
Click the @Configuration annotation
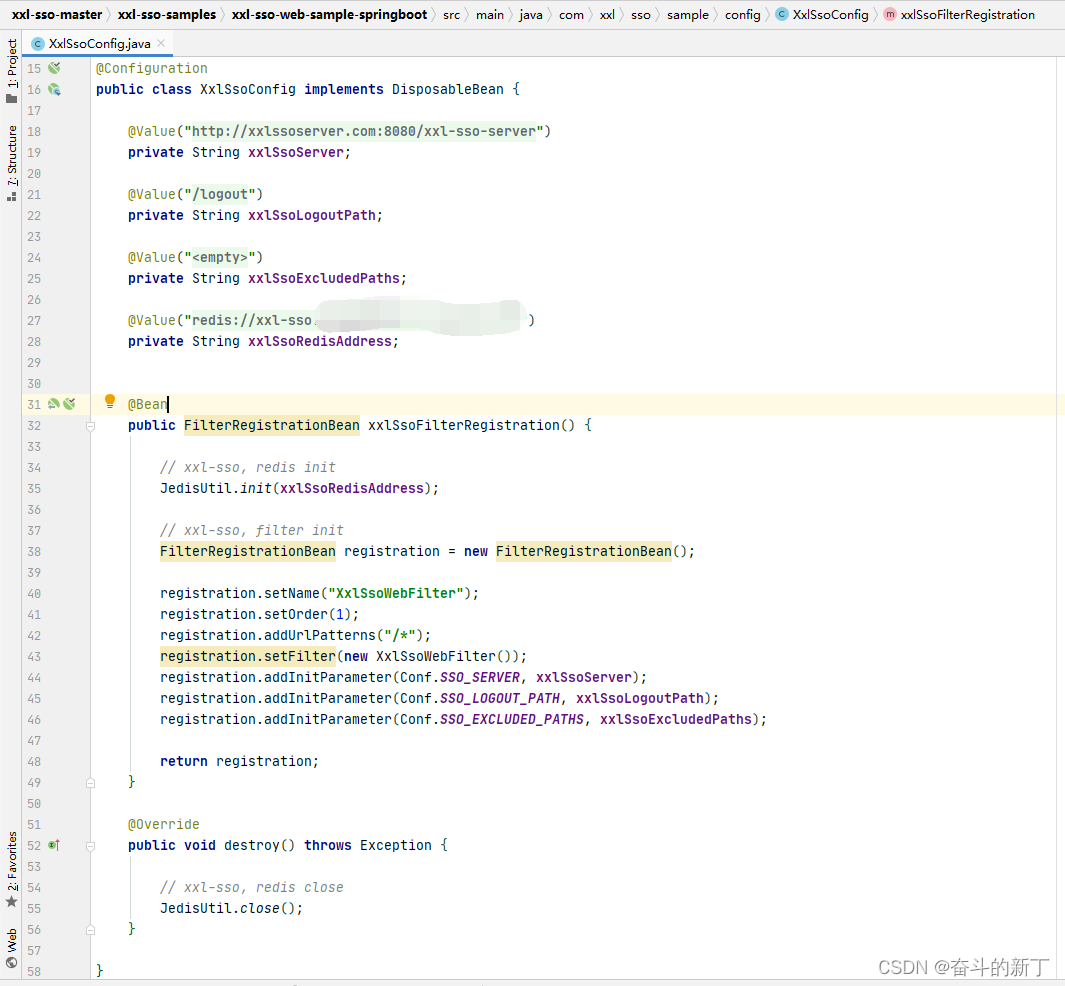[x=151, y=68]
